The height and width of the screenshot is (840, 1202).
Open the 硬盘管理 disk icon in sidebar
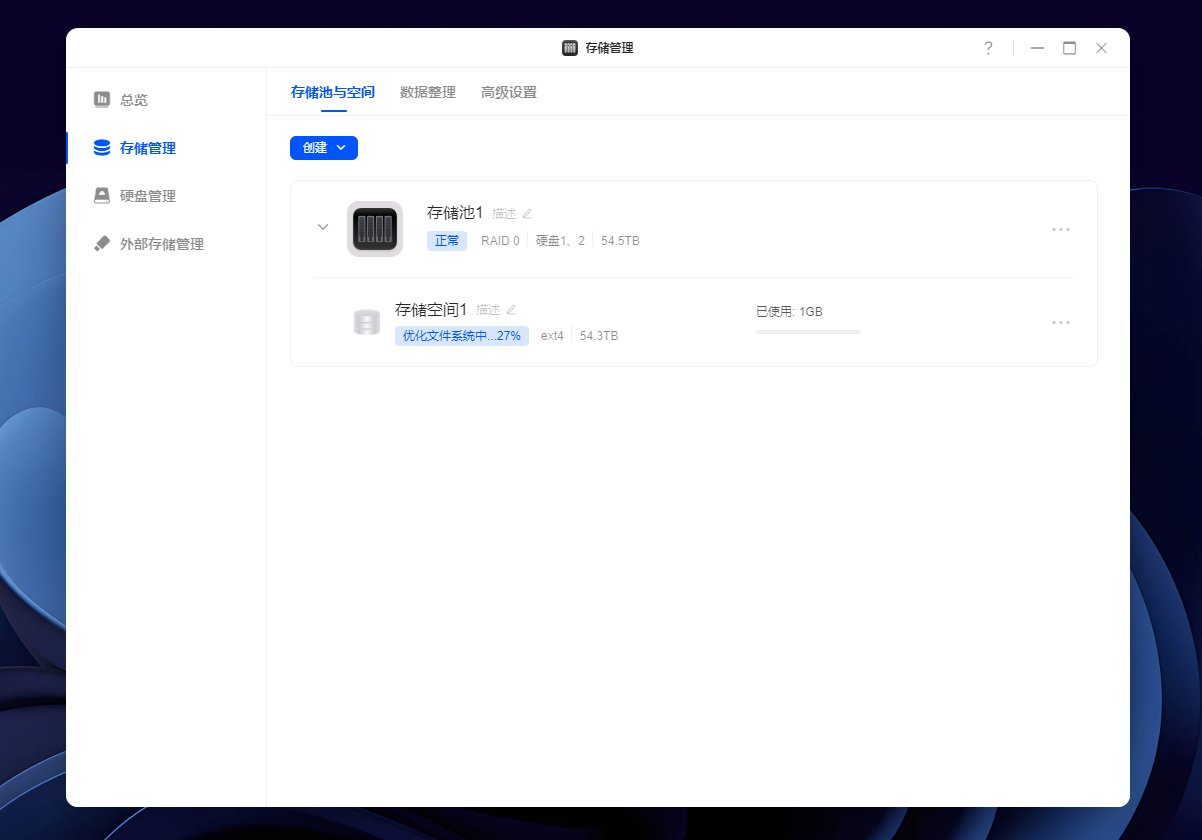point(102,196)
